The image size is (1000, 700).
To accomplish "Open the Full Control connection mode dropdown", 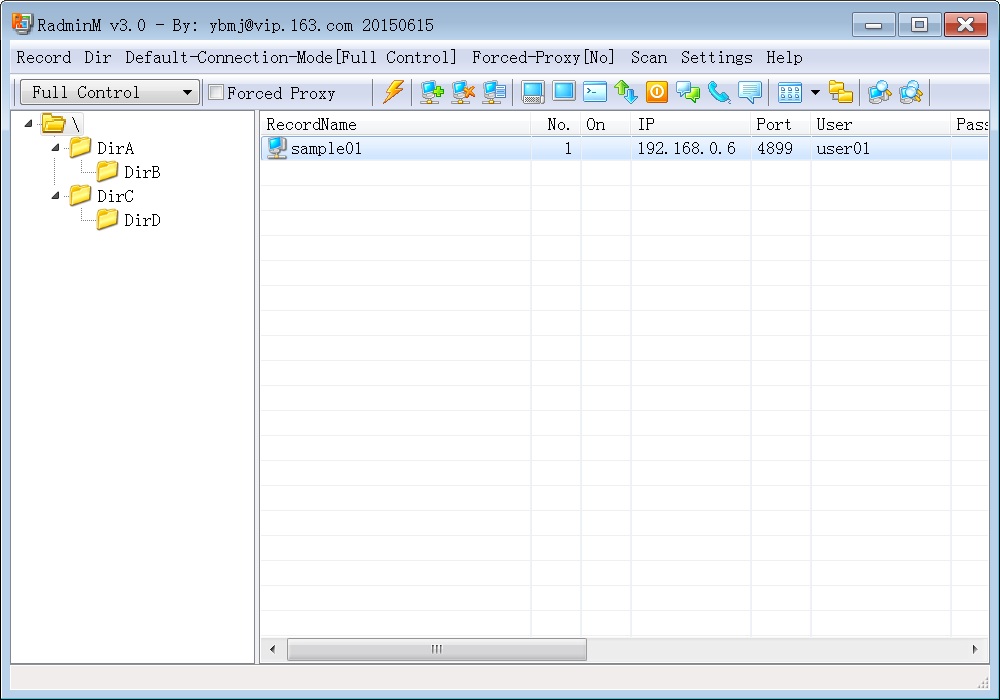I will click(110, 93).
